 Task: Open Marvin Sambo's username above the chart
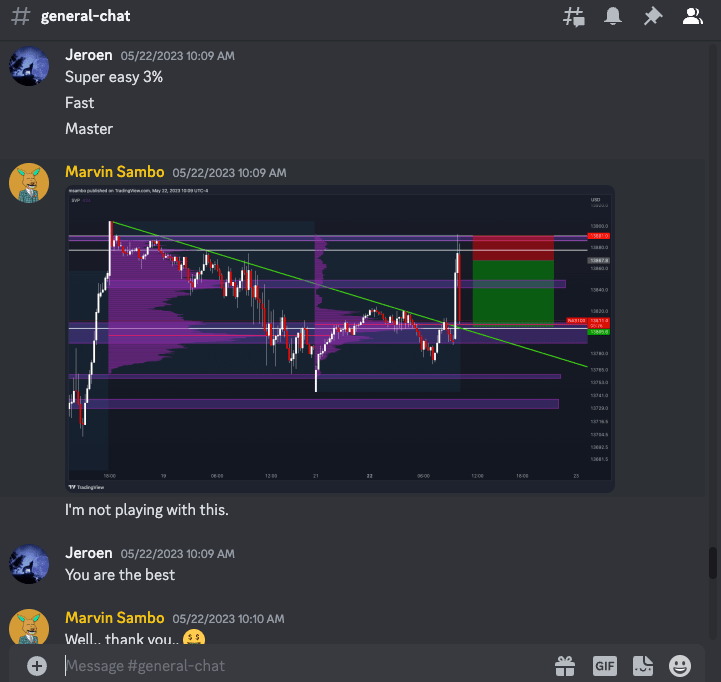coord(114,172)
